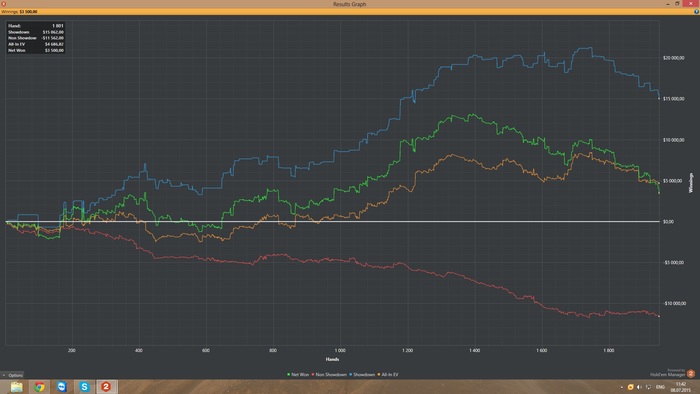Open the volume tray icon
Viewport: 700px width, 394px height.
pyautogui.click(x=639, y=387)
